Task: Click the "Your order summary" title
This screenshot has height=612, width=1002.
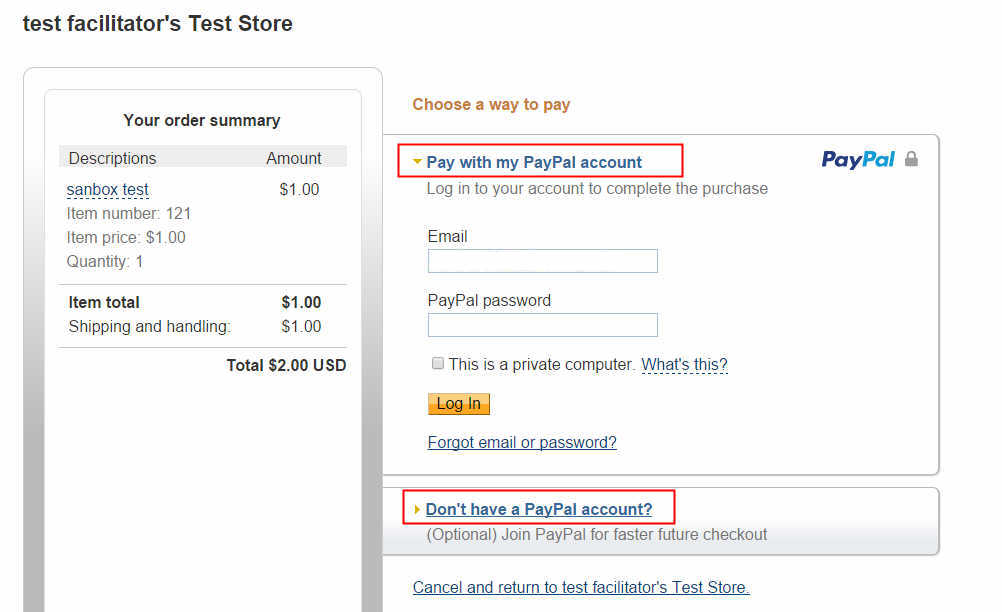Action: click(202, 120)
